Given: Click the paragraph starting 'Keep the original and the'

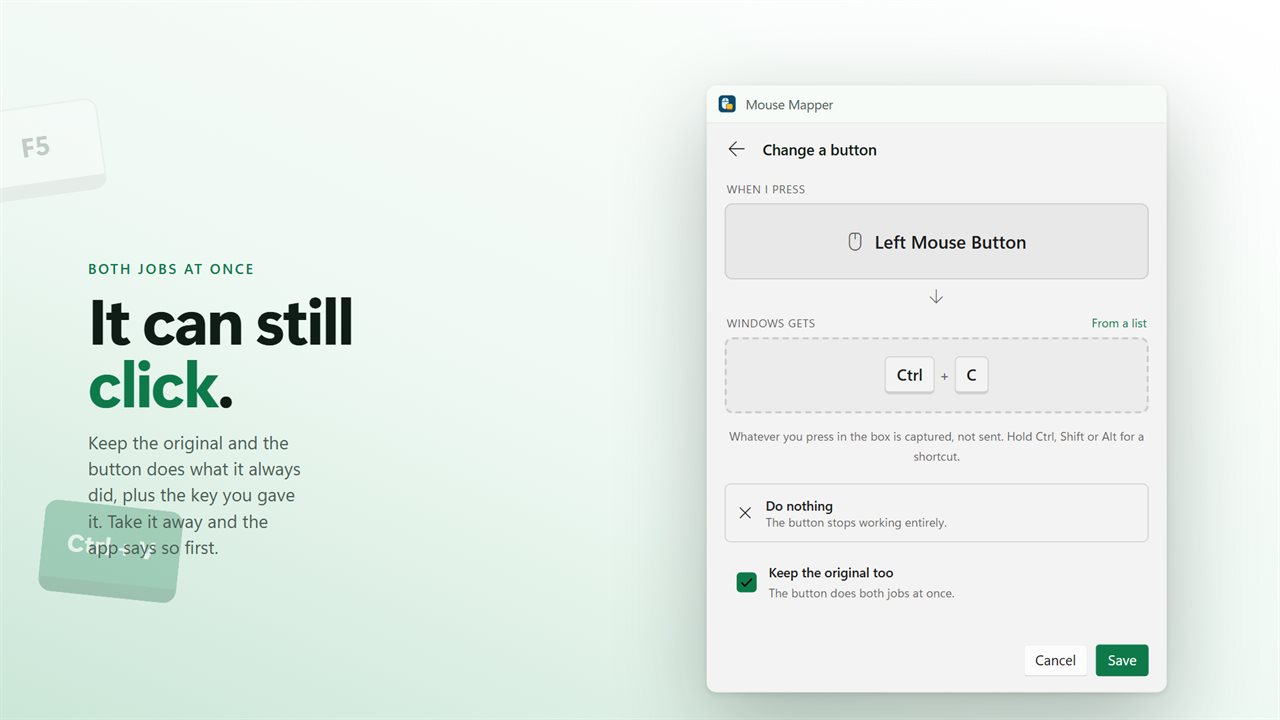Looking at the screenshot, I should (x=195, y=495).
